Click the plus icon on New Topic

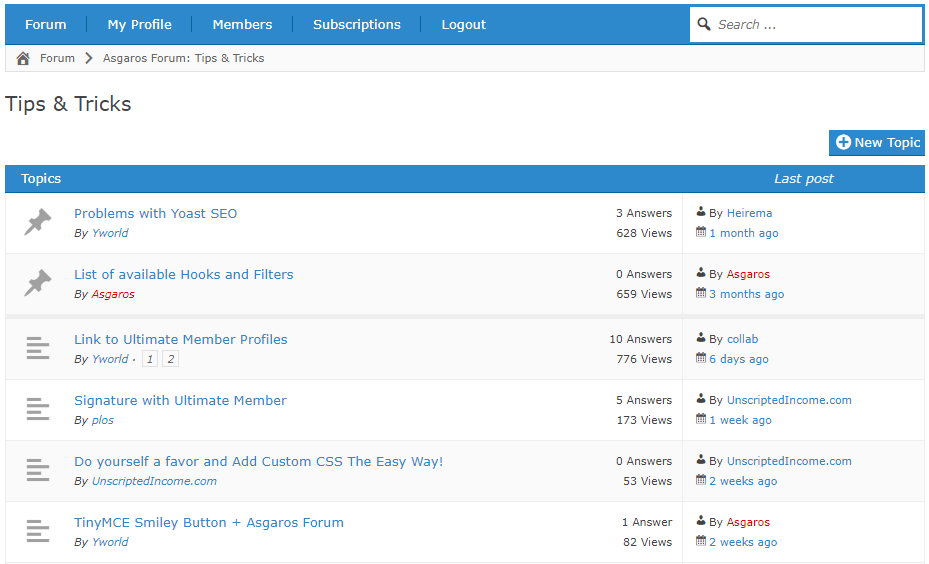click(843, 142)
